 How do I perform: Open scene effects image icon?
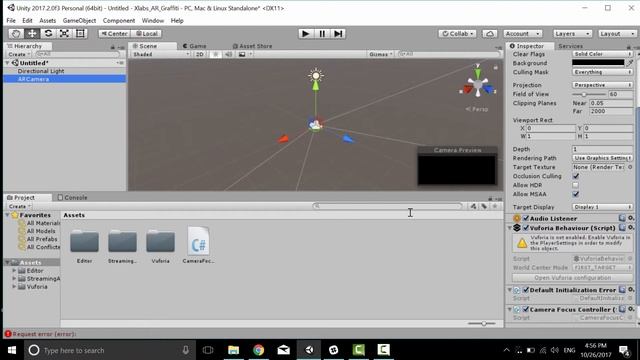pyautogui.click(x=242, y=54)
